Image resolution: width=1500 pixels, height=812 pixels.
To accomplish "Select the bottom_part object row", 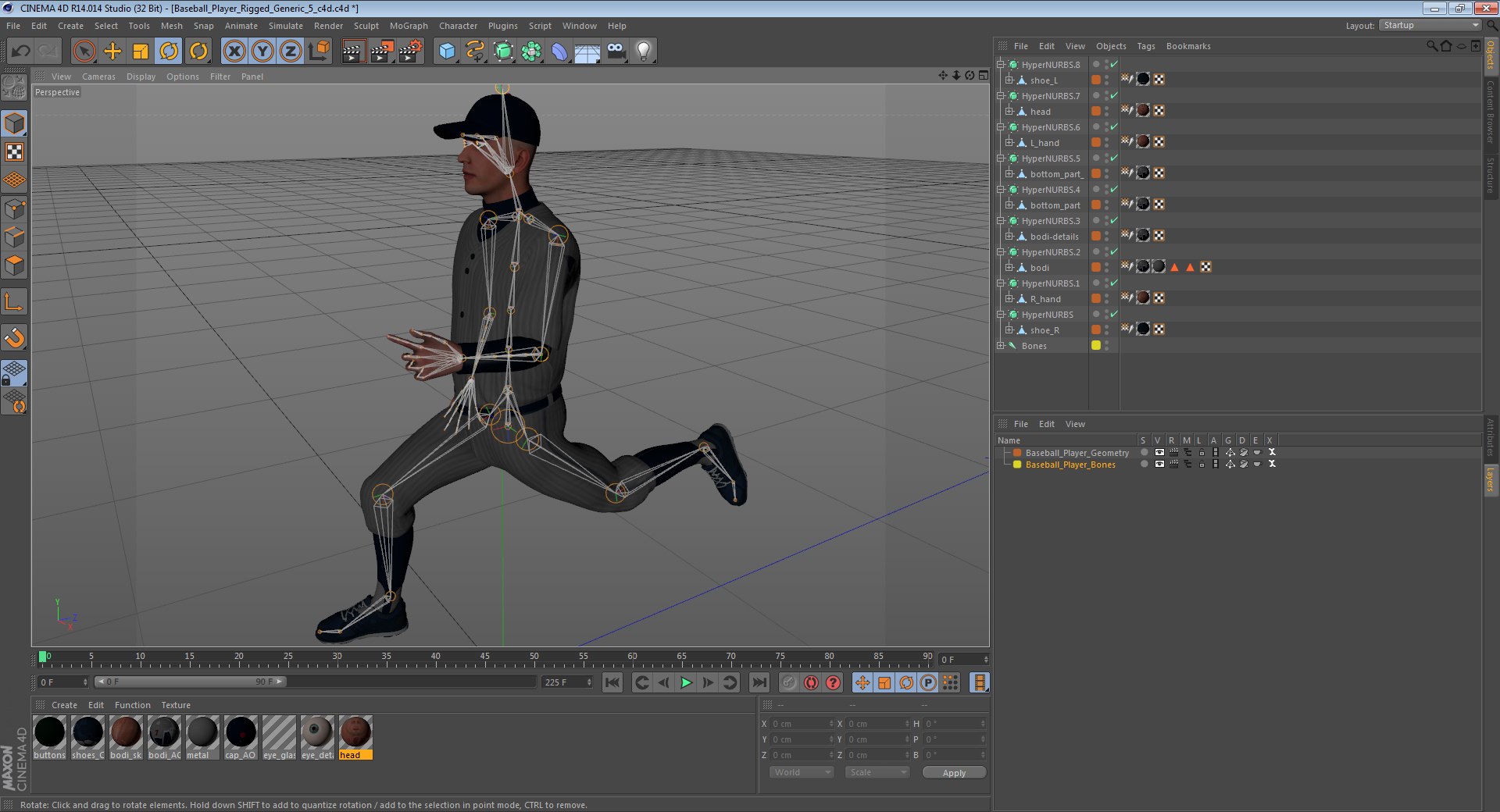I will (1055, 205).
